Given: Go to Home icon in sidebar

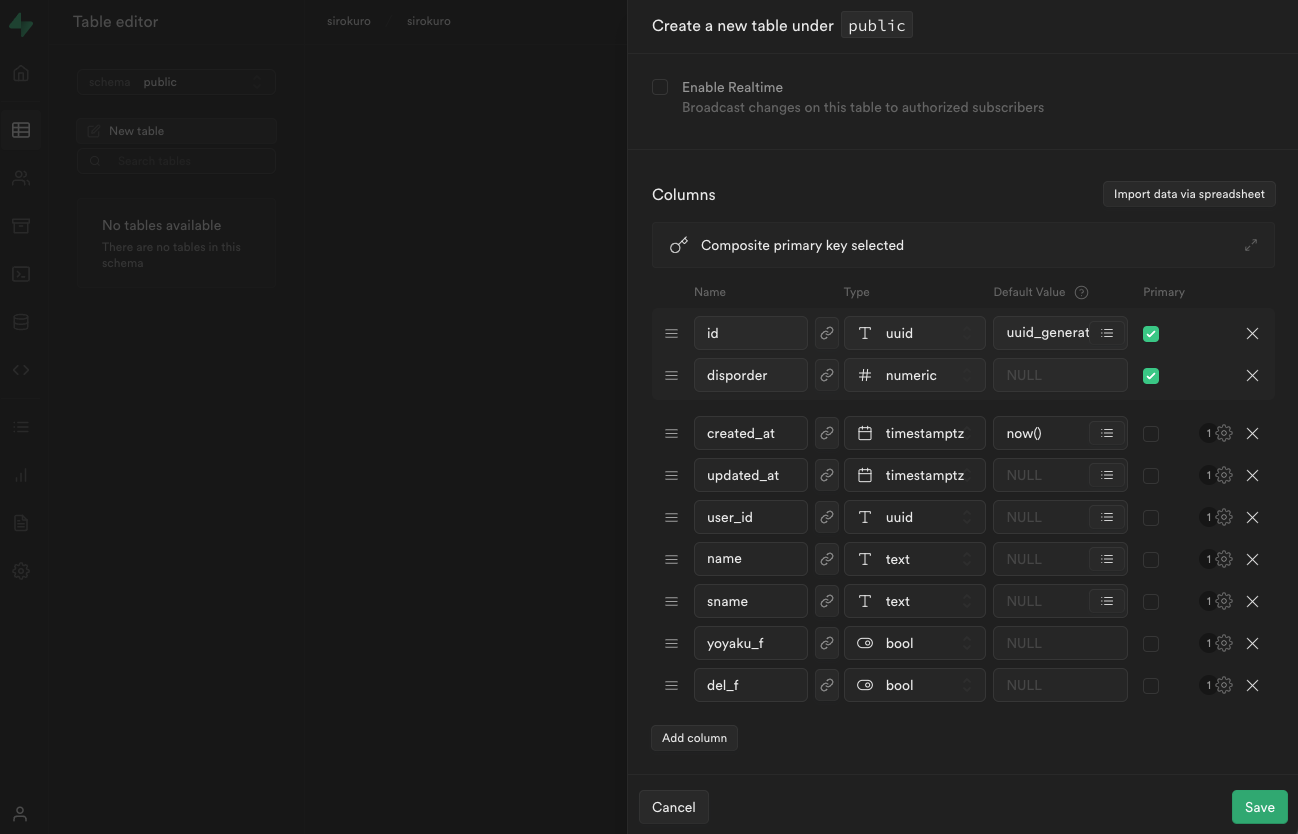Looking at the screenshot, I should [x=21, y=74].
